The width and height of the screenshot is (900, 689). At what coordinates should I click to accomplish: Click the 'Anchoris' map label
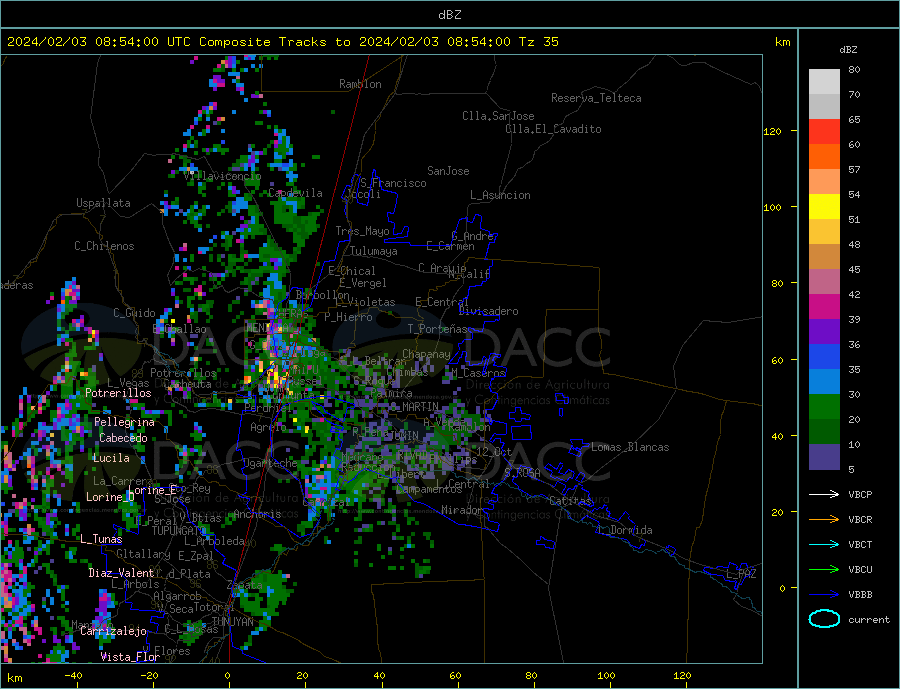[x=257, y=514]
